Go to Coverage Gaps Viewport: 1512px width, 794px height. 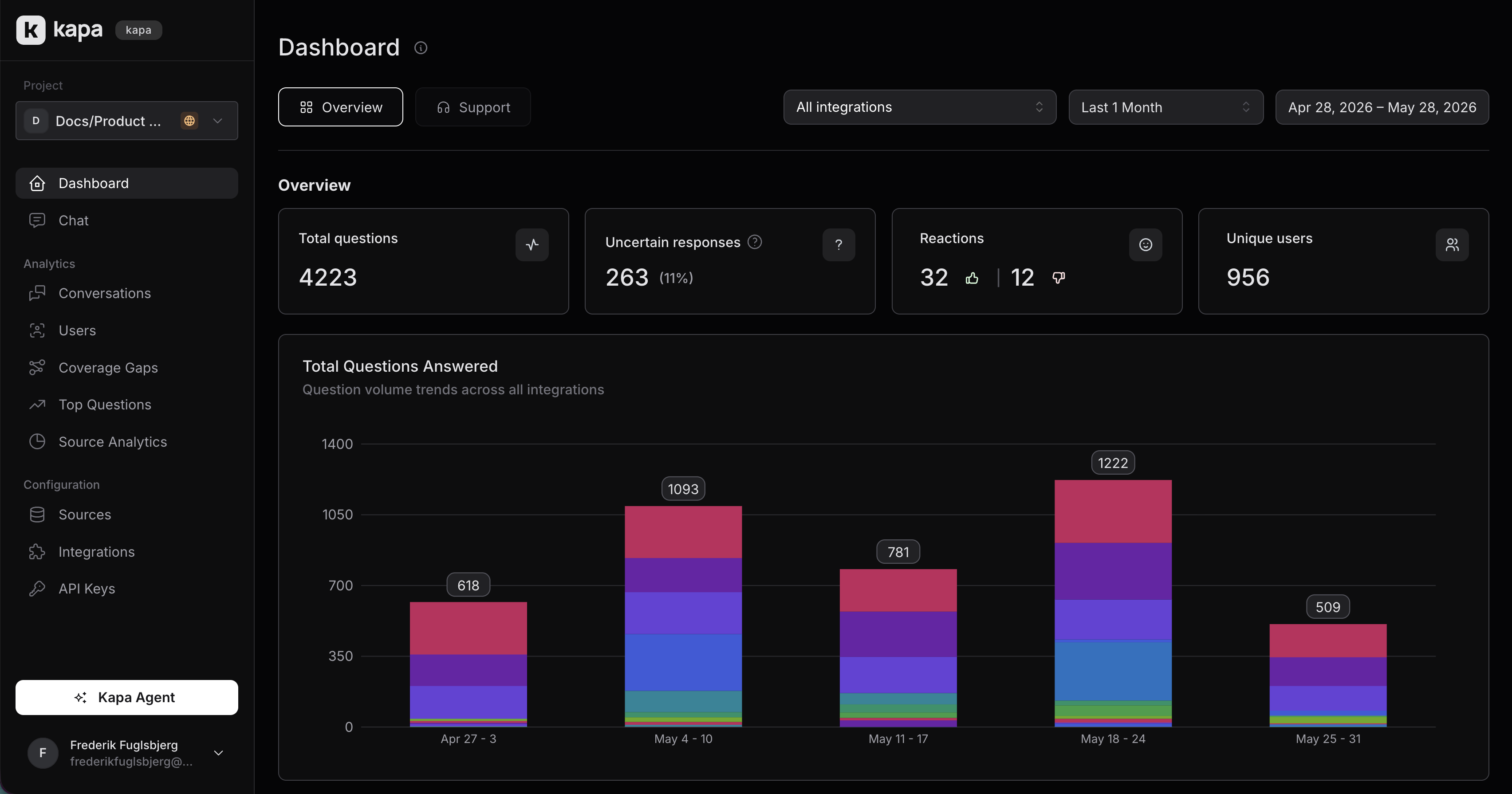coord(127,367)
